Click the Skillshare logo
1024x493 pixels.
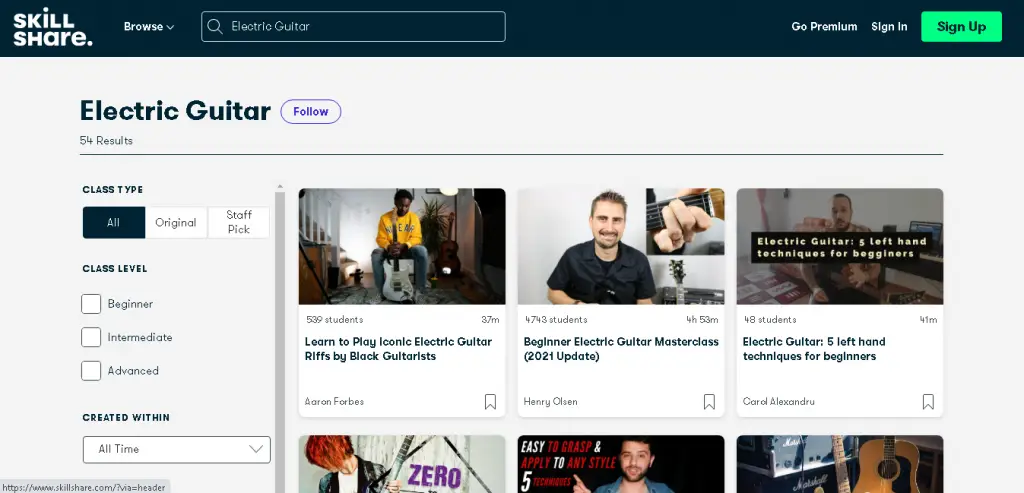pyautogui.click(x=53, y=27)
